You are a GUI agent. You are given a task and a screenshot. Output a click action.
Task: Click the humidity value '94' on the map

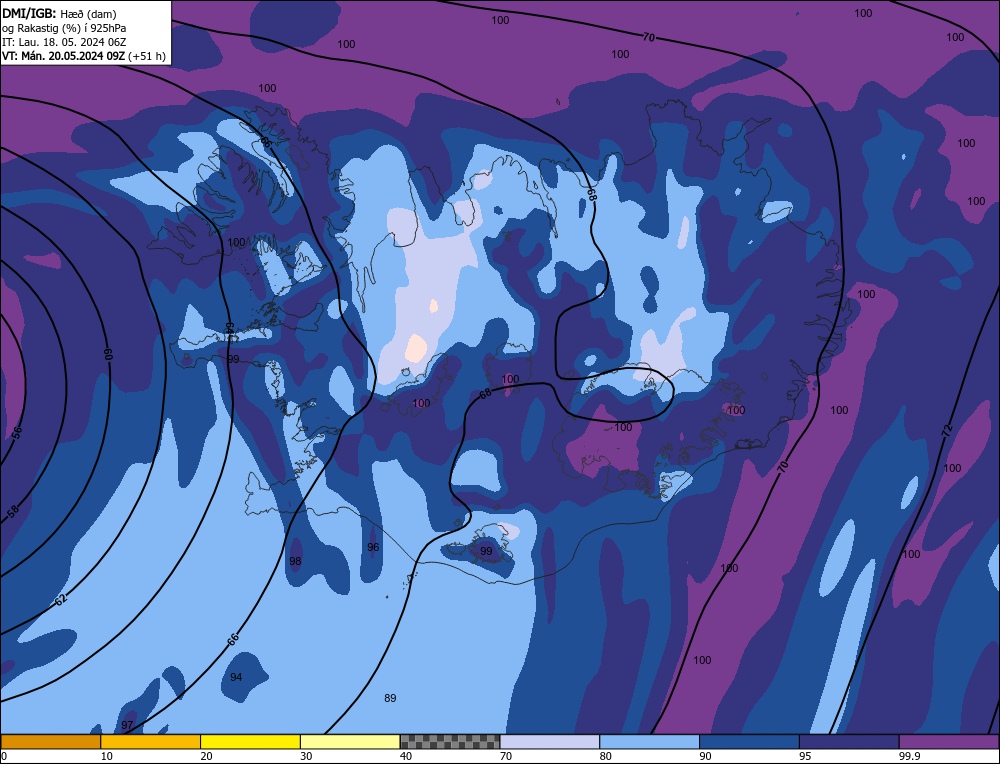[x=236, y=677]
